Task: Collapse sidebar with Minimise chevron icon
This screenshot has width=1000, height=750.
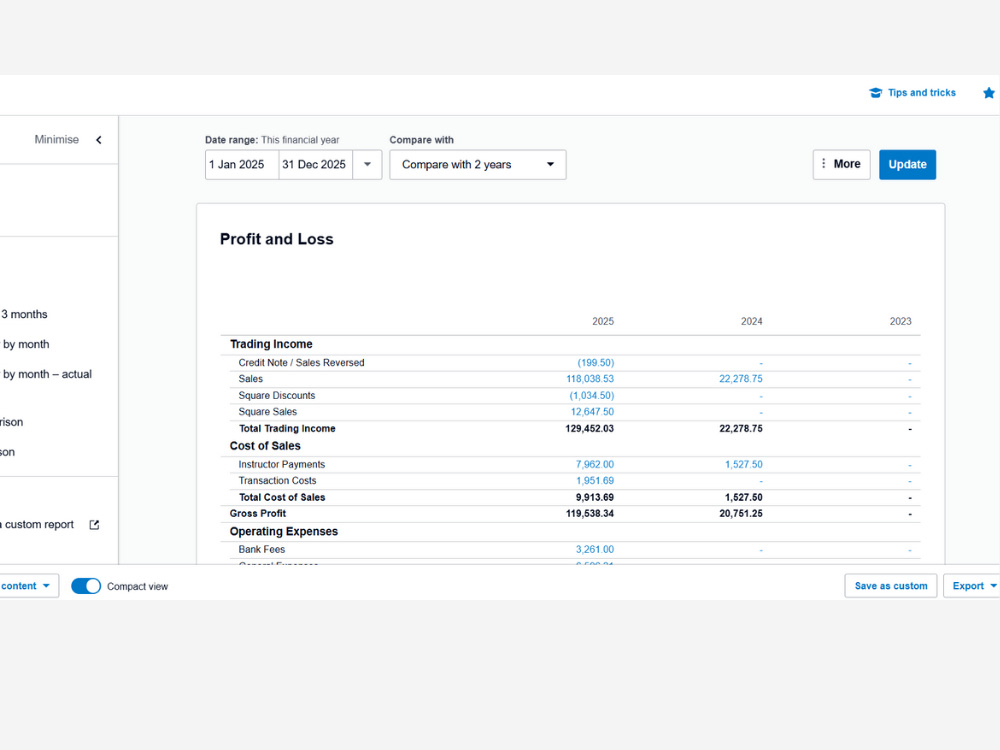Action: pyautogui.click(x=99, y=140)
